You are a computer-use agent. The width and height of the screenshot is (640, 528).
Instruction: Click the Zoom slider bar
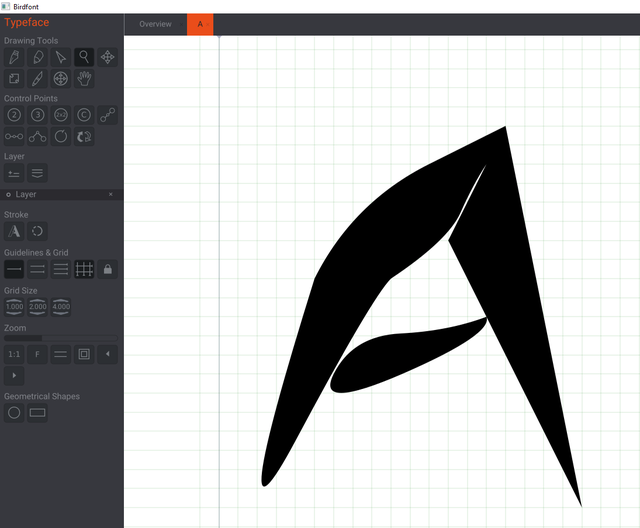pos(61,338)
